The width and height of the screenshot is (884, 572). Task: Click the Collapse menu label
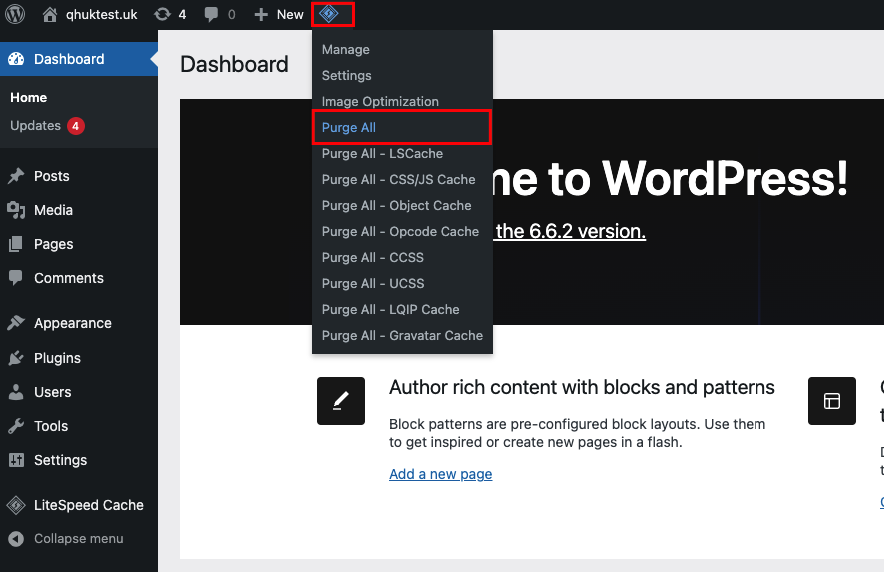pyautogui.click(x=78, y=539)
